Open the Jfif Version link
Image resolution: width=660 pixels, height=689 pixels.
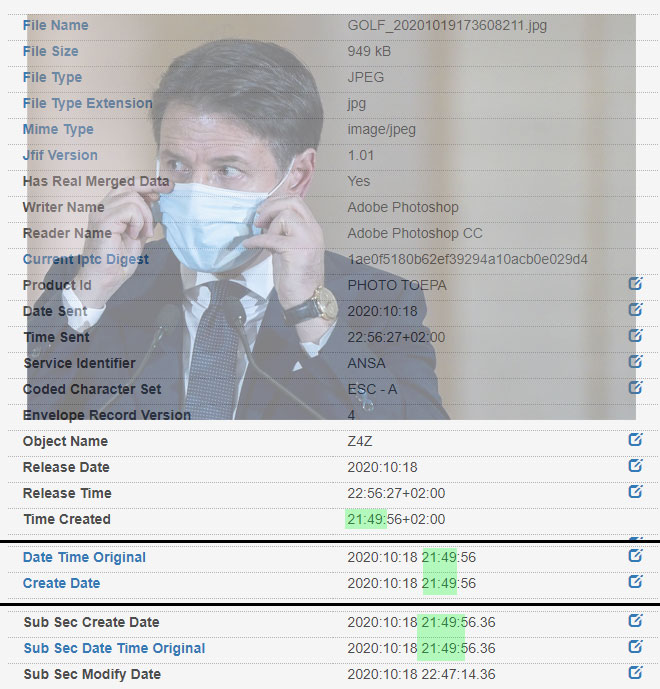pos(60,155)
